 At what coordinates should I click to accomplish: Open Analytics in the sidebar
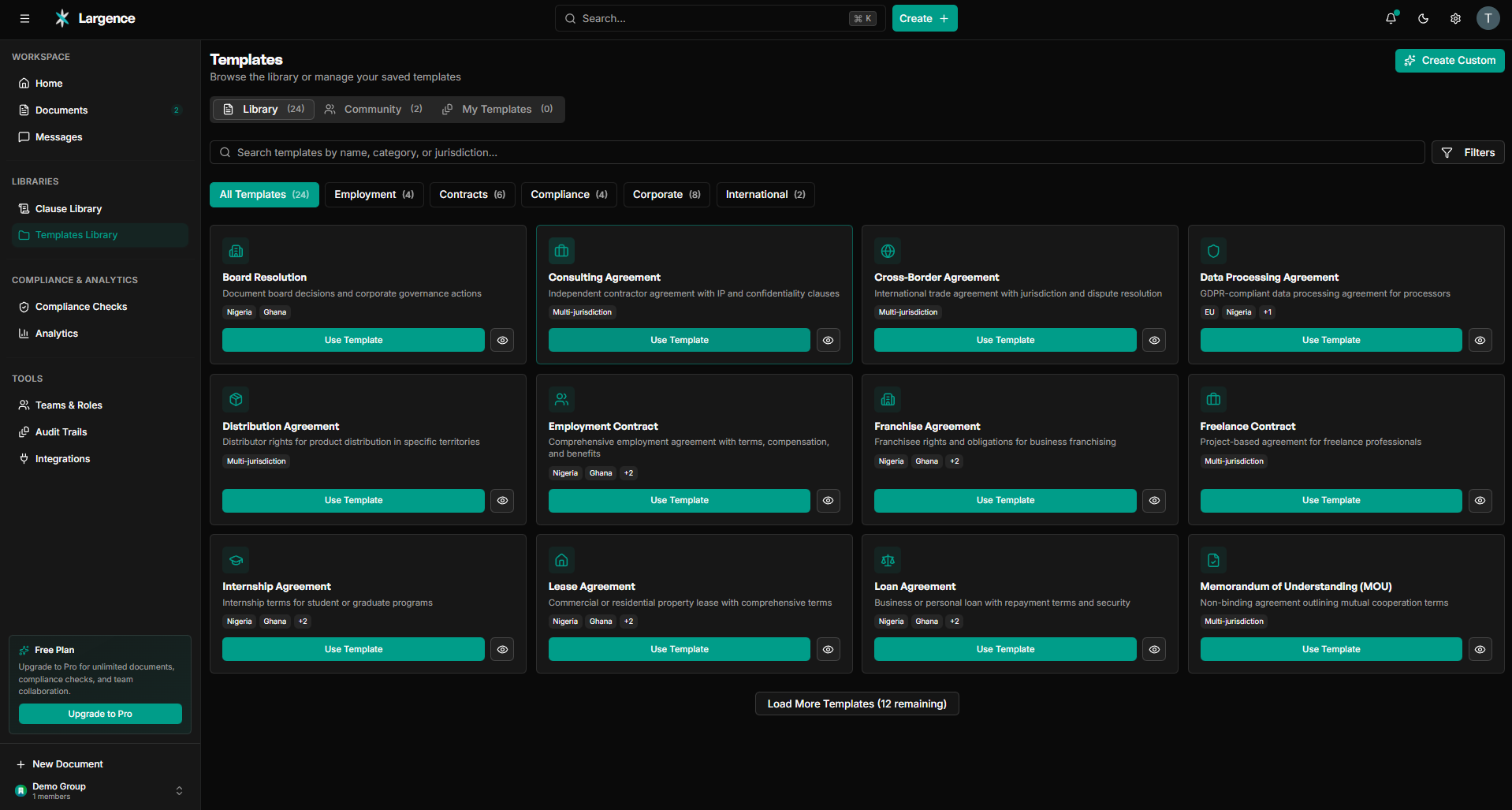[100, 334]
